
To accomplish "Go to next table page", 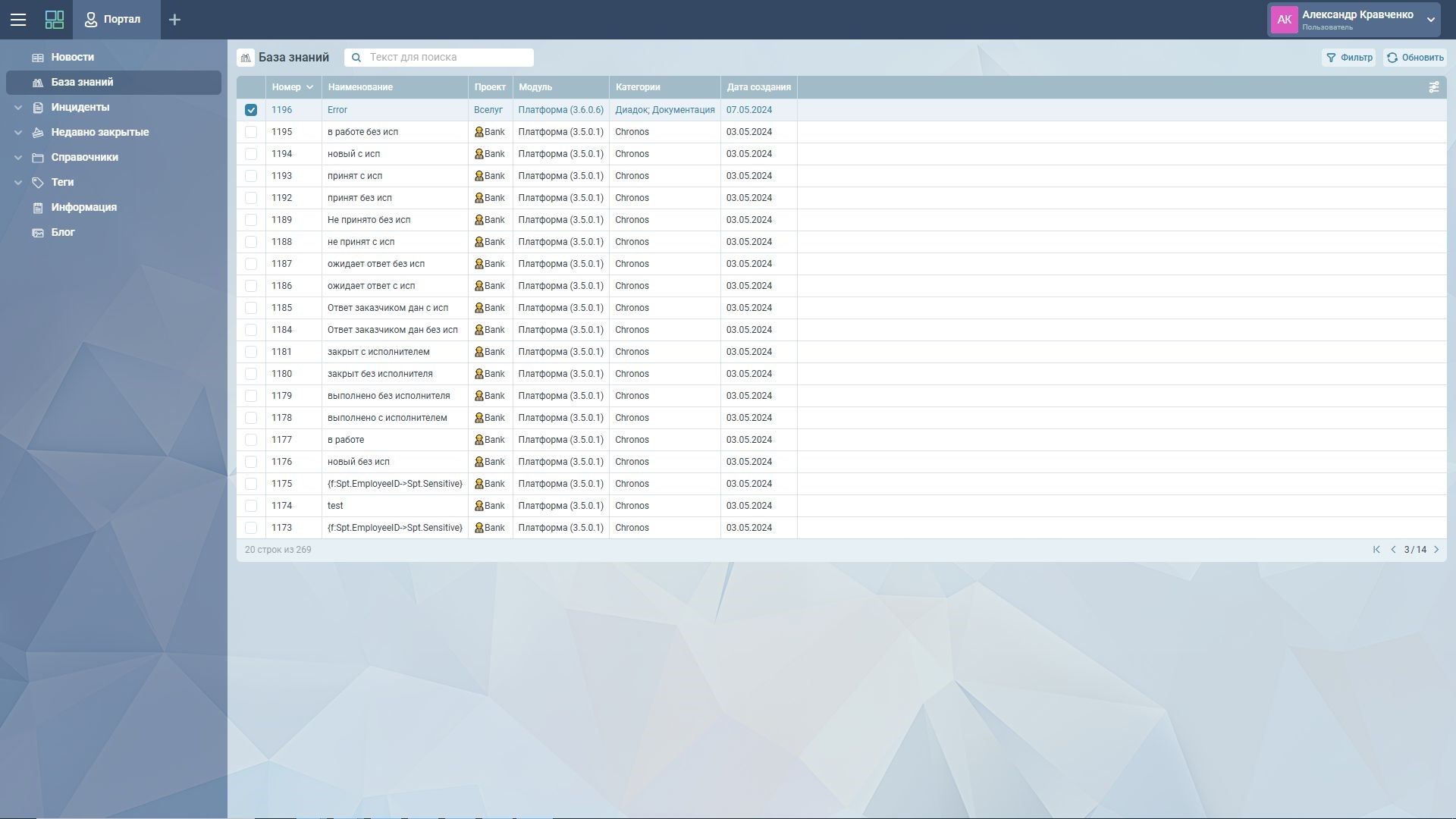I will (1436, 550).
